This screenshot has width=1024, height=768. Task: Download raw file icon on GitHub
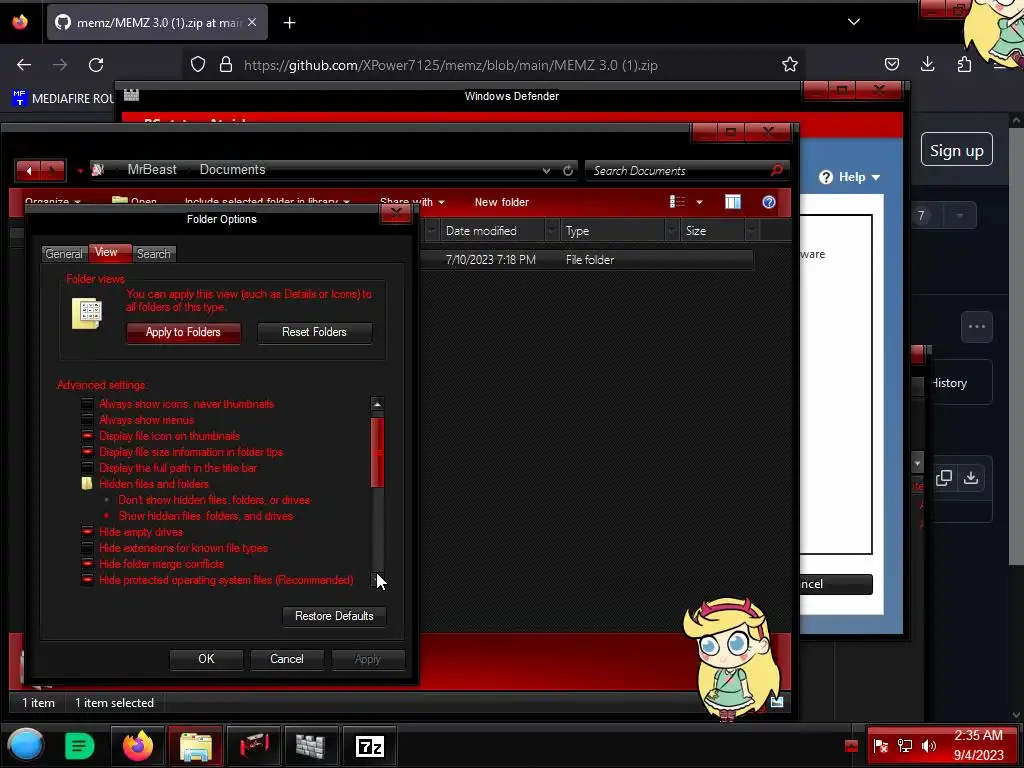(971, 478)
